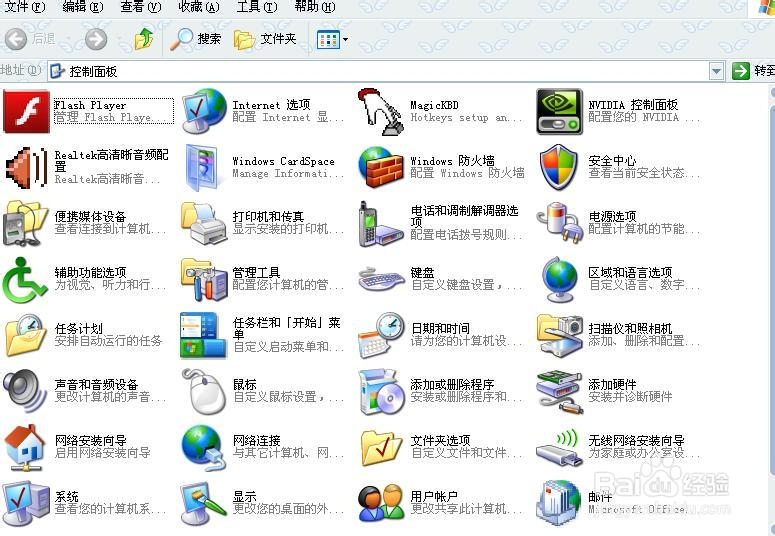775x536 pixels.
Task: Open 添加硬件 hardware icon
Action: (559, 391)
